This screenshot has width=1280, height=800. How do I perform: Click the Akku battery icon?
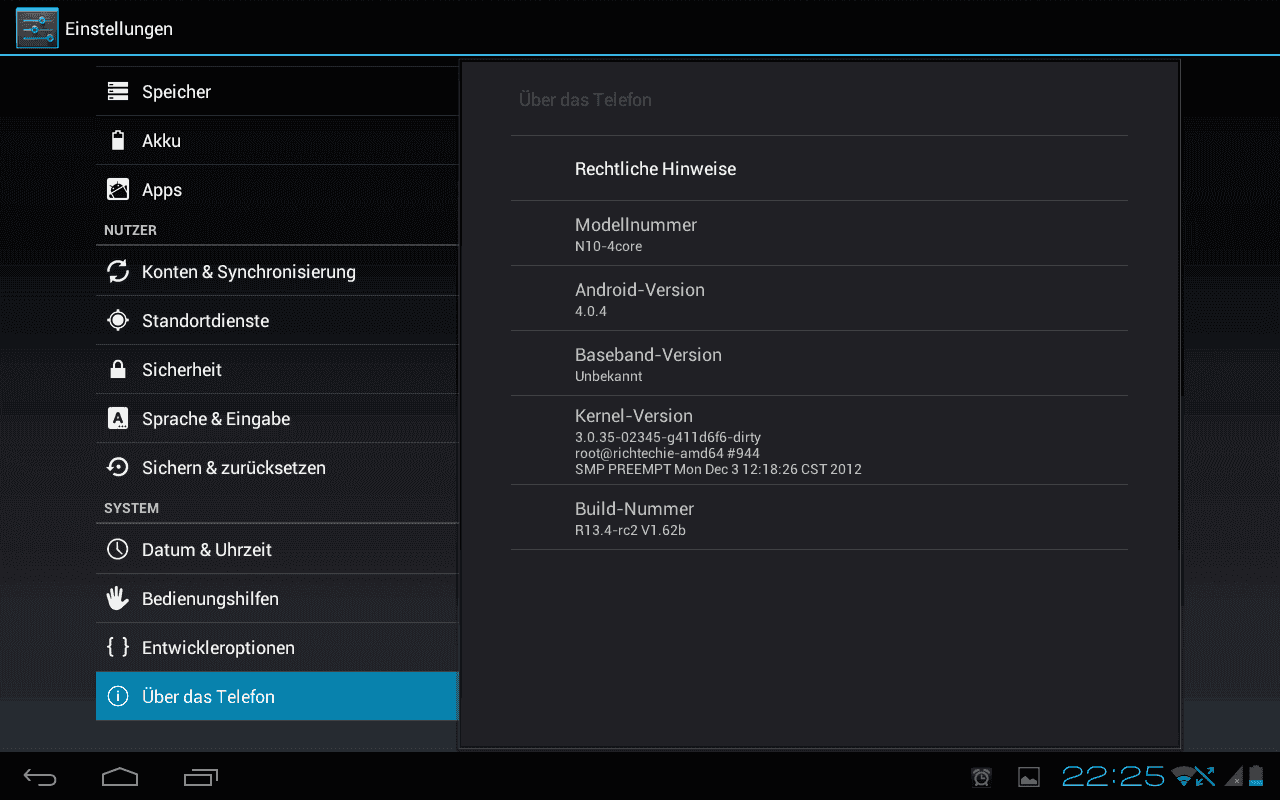(x=118, y=141)
